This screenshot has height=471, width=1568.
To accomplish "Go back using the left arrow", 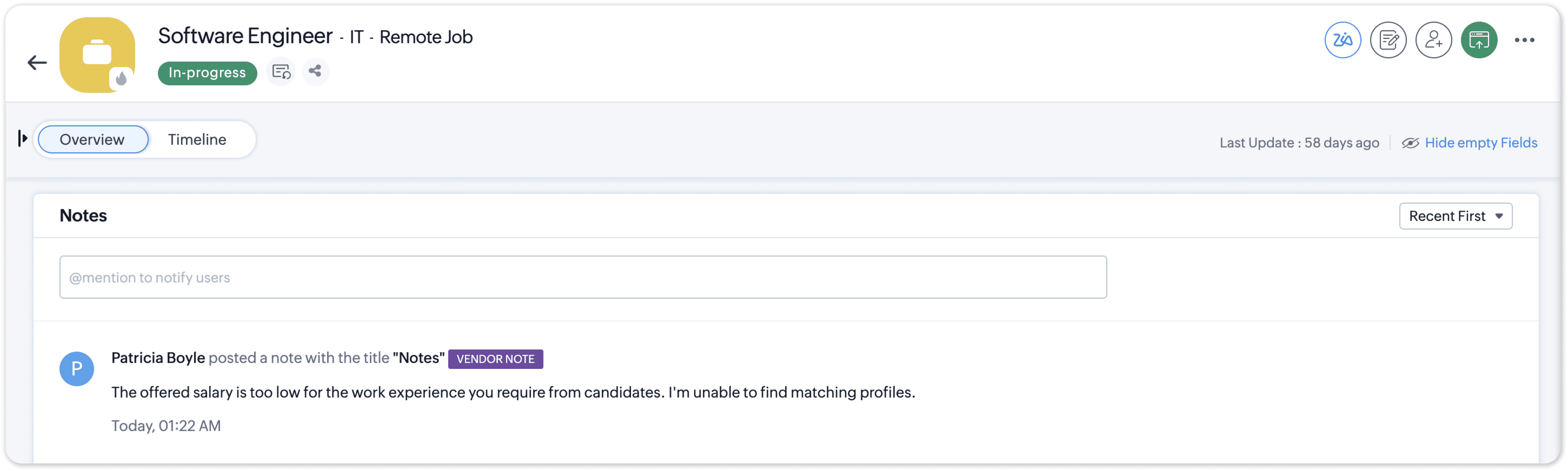I will coord(37,63).
